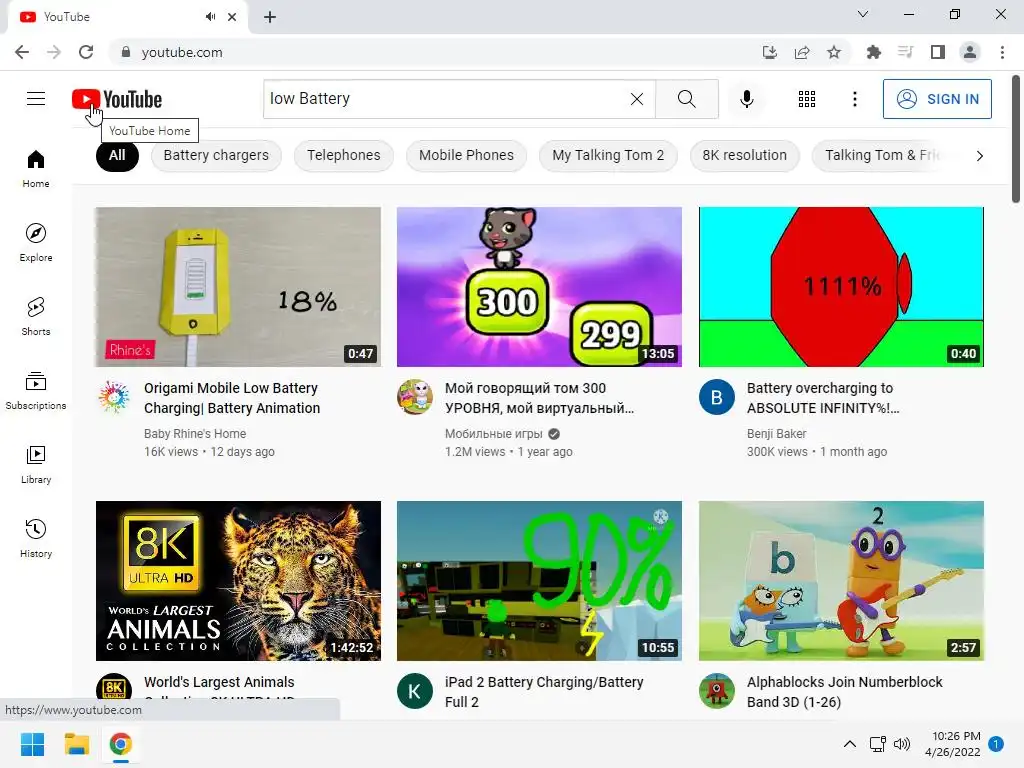
Task: Click Alphablocks Join Numberblock Band title
Action: 844,692
